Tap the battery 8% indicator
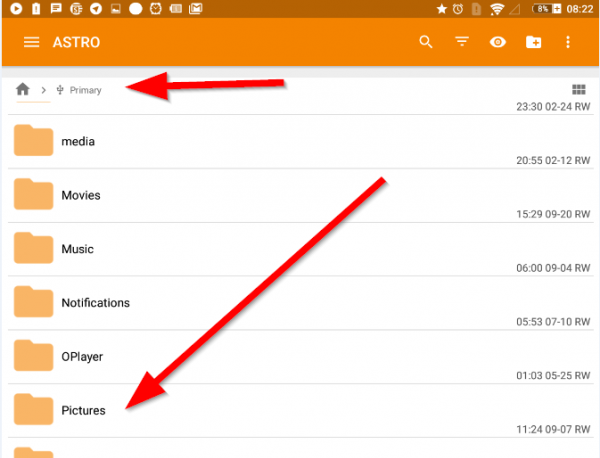This screenshot has width=600, height=458. click(x=546, y=9)
